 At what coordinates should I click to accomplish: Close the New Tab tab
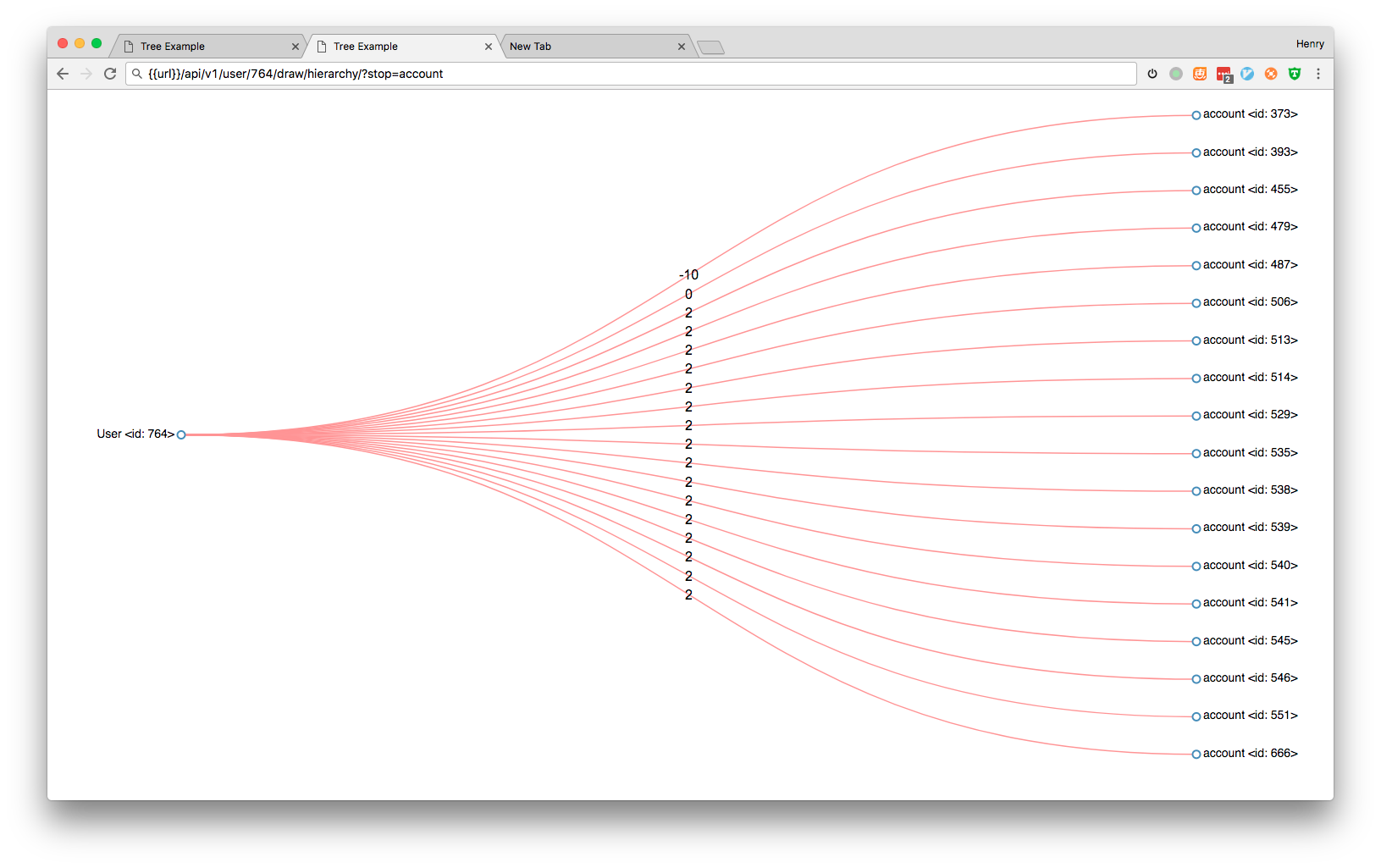coord(682,47)
